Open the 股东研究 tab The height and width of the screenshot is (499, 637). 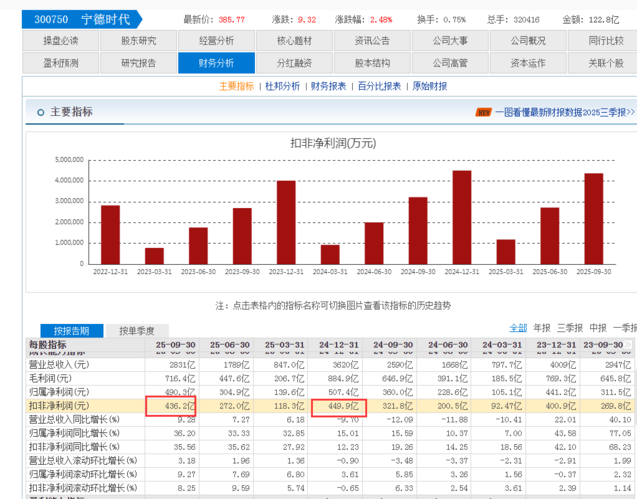coord(139,41)
